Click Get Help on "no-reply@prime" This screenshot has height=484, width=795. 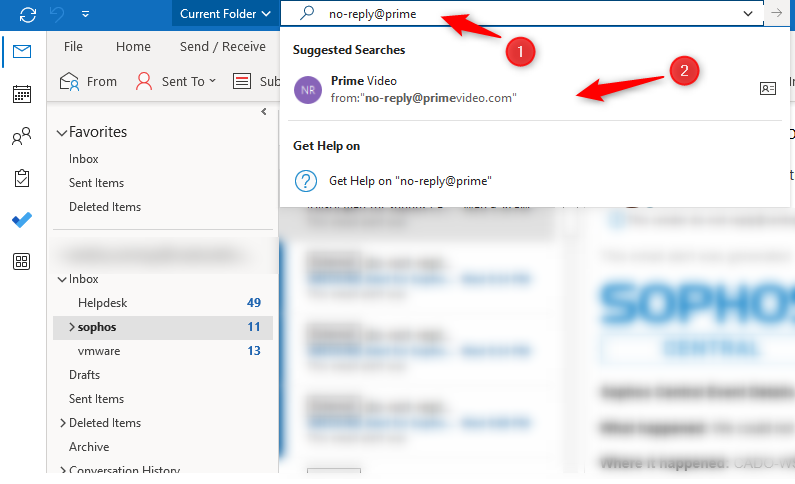(x=410, y=181)
